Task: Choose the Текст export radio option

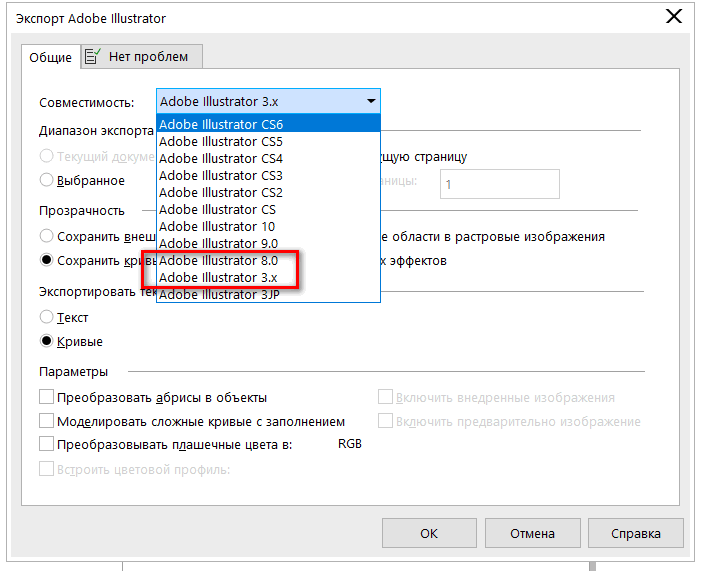Action: pos(47,317)
